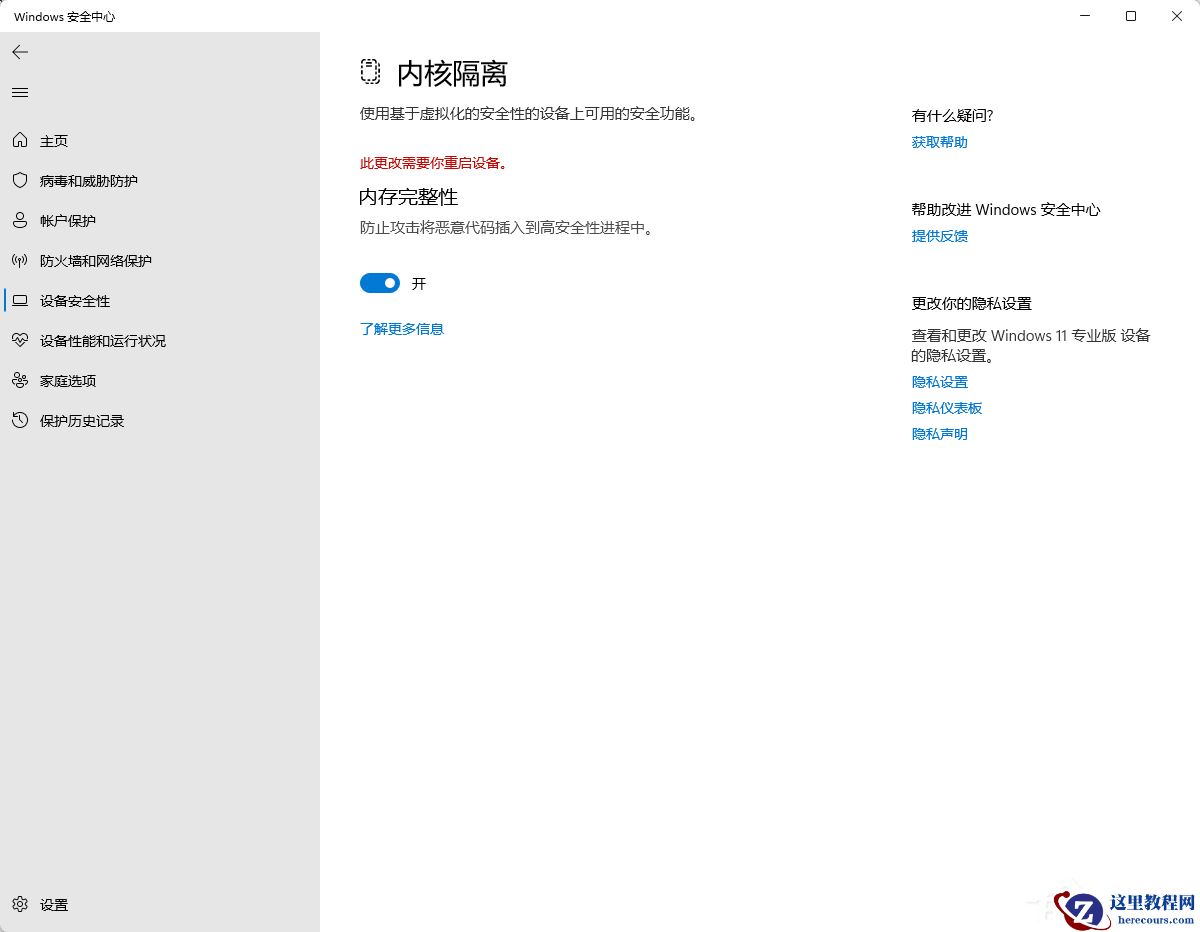Viewport: 1200px width, 932px height.
Task: Open 设置 with the gear icon
Action: [20, 904]
